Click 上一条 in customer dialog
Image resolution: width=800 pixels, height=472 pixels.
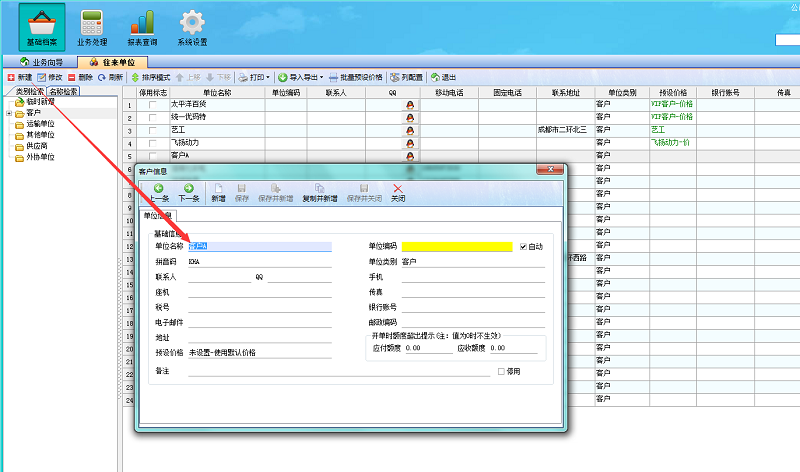tap(159, 193)
